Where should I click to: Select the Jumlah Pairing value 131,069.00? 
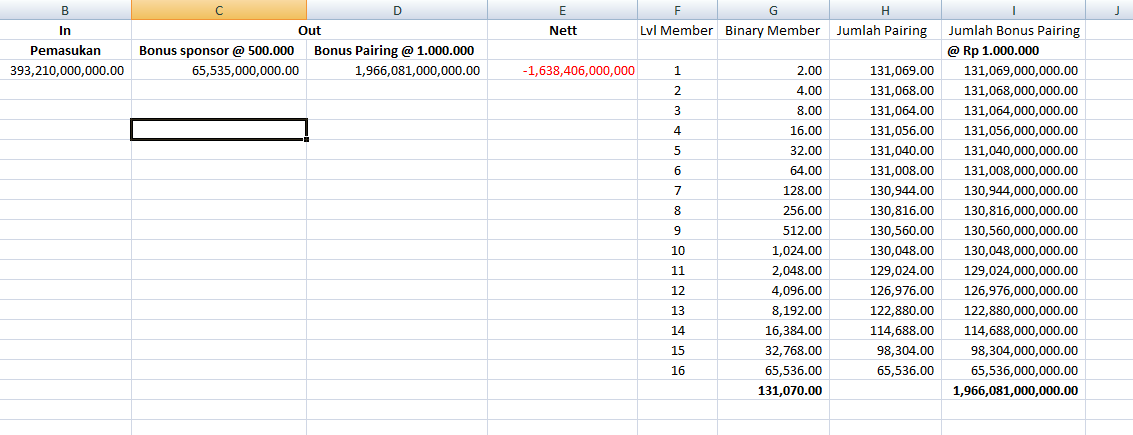pyautogui.click(x=885, y=70)
